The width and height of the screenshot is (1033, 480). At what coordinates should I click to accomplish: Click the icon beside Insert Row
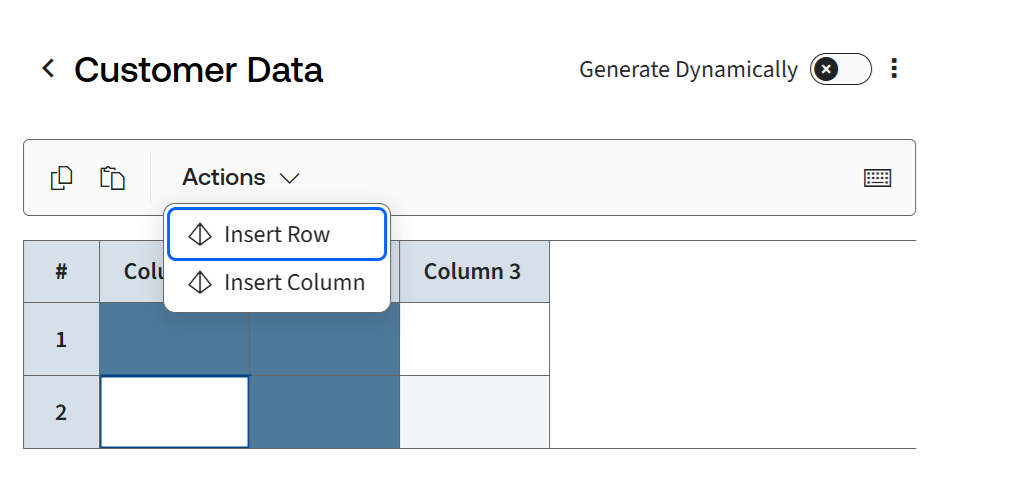[200, 234]
